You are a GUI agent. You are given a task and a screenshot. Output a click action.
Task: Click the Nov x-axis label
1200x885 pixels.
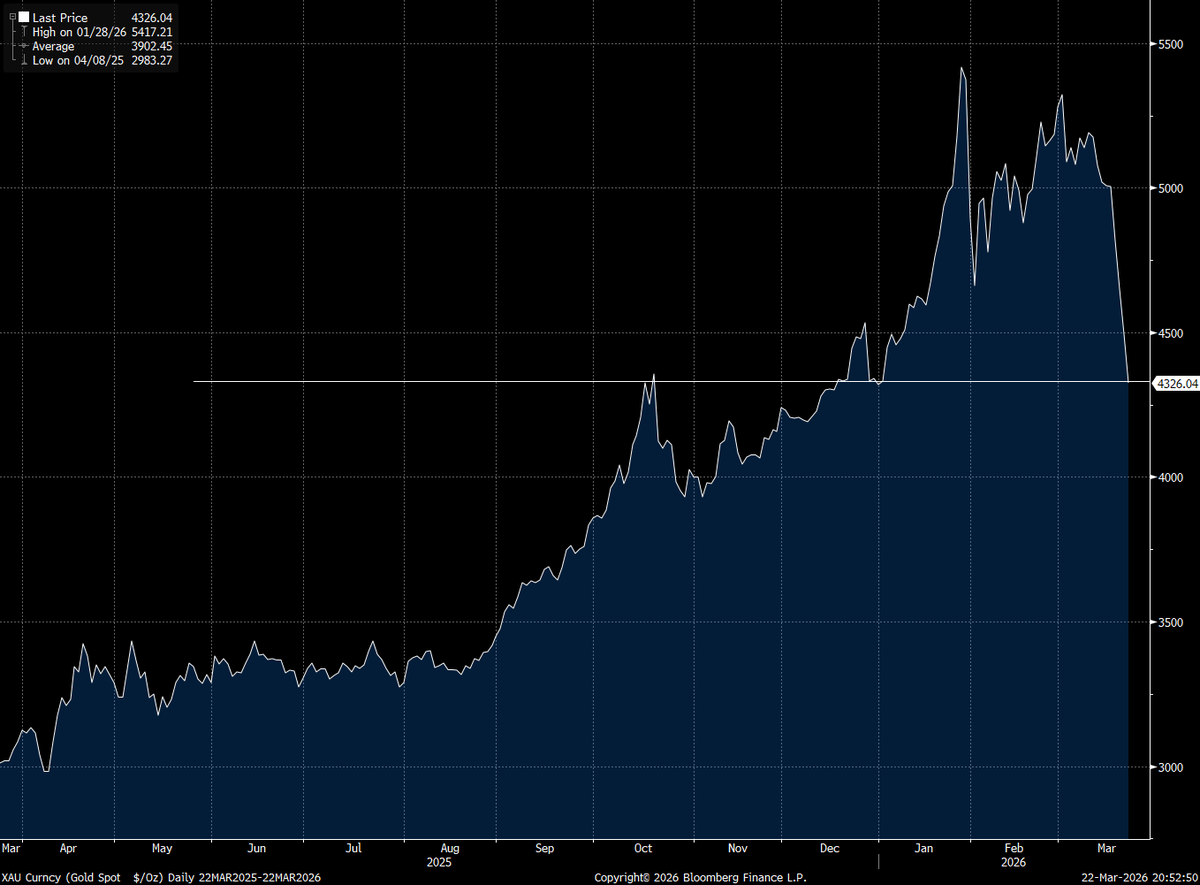tap(737, 848)
